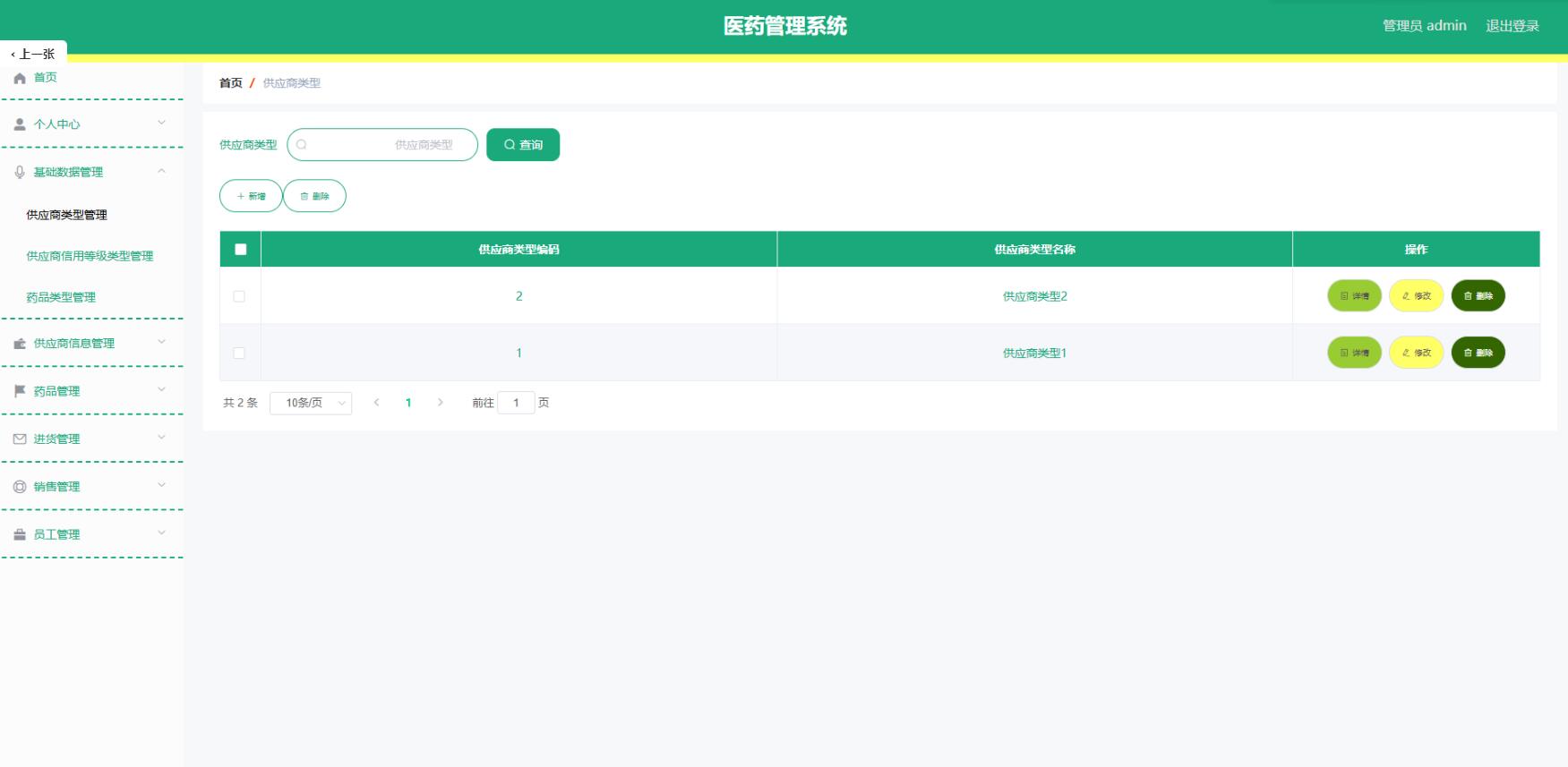Open the 10条/页 page-size dropdown
Image resolution: width=1568 pixels, height=767 pixels.
pyautogui.click(x=311, y=404)
